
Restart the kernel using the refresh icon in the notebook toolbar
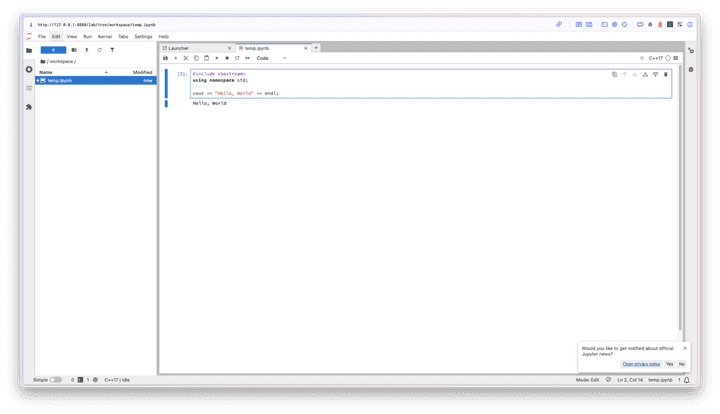[237, 58]
